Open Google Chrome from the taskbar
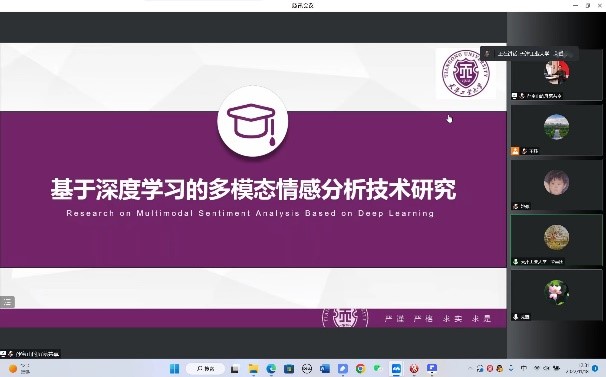The image size is (606, 377). pyautogui.click(x=360, y=369)
